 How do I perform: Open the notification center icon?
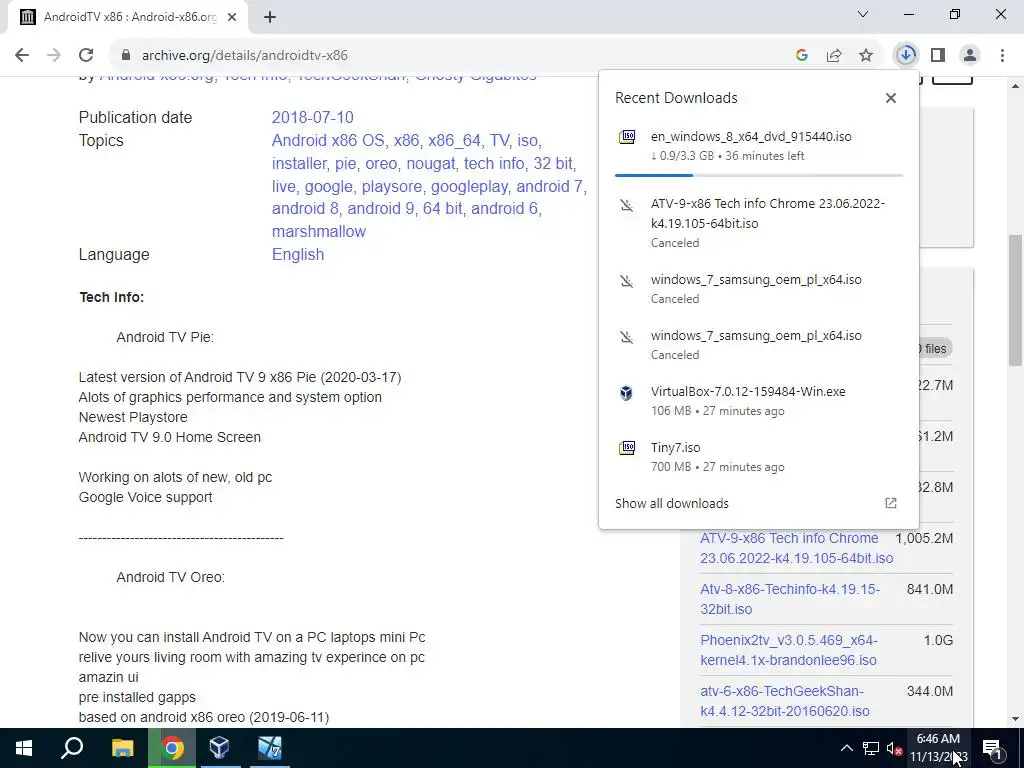[x=992, y=748]
